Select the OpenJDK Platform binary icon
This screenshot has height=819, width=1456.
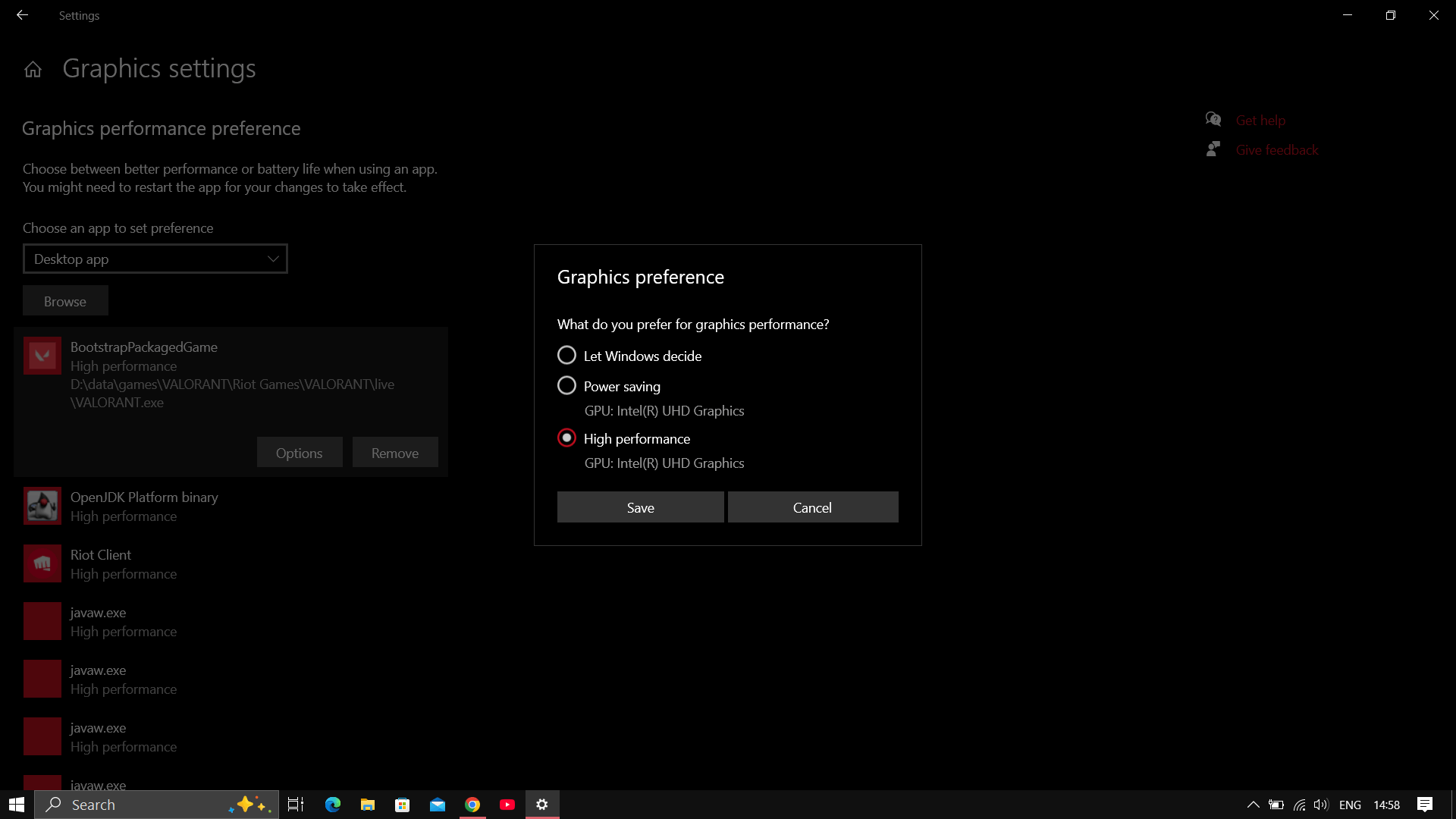coord(42,506)
